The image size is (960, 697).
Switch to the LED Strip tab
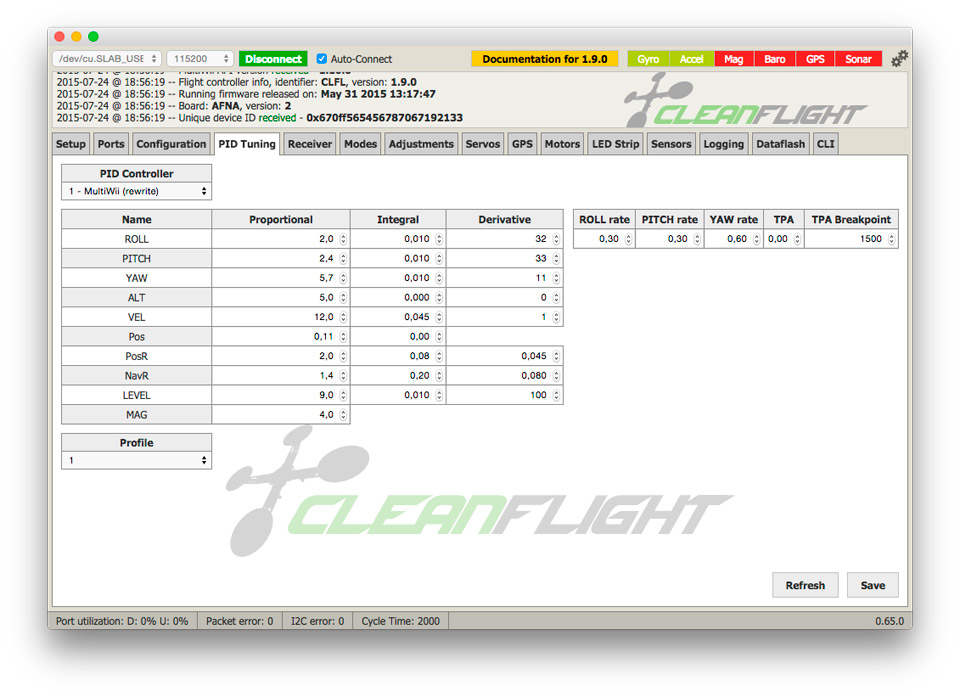(x=615, y=144)
